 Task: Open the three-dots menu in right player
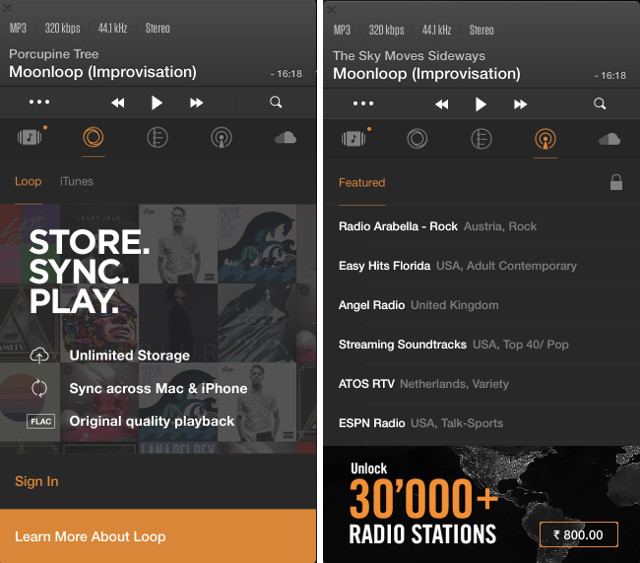click(x=363, y=103)
